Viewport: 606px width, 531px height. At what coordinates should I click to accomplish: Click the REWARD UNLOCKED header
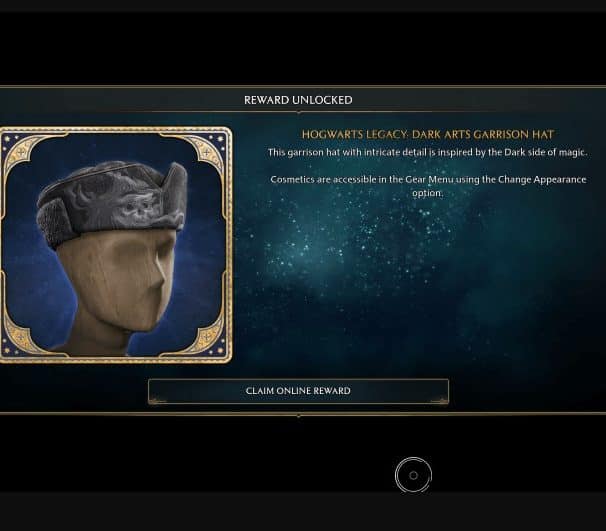click(x=298, y=100)
